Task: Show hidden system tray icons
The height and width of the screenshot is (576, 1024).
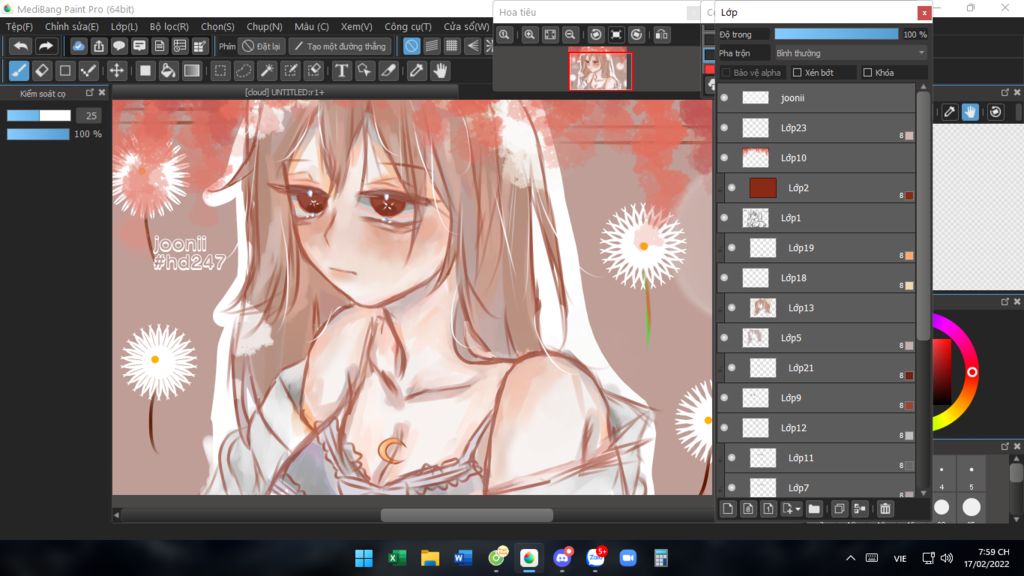Action: 850,558
